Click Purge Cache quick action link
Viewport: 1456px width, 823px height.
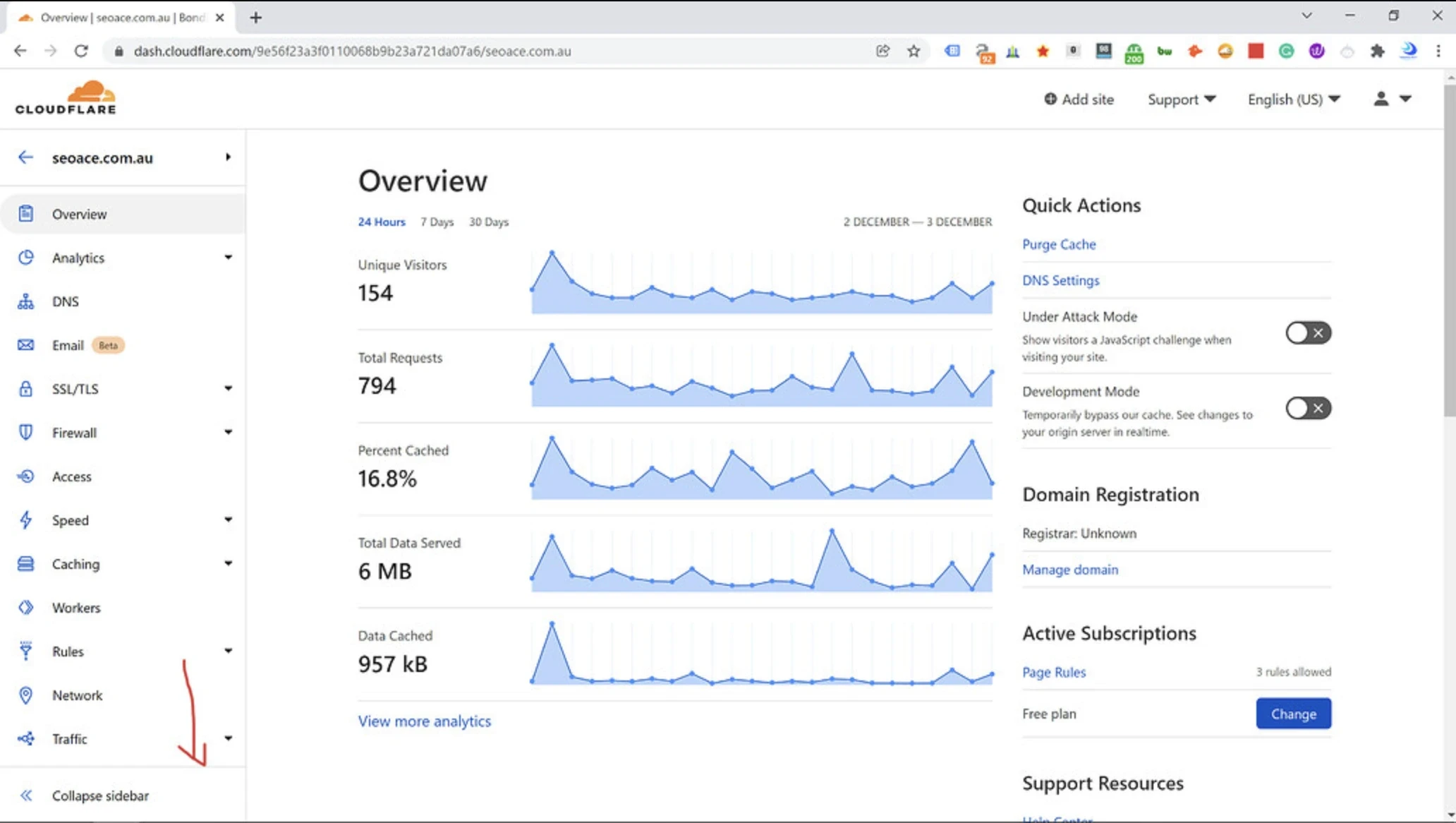click(1059, 244)
